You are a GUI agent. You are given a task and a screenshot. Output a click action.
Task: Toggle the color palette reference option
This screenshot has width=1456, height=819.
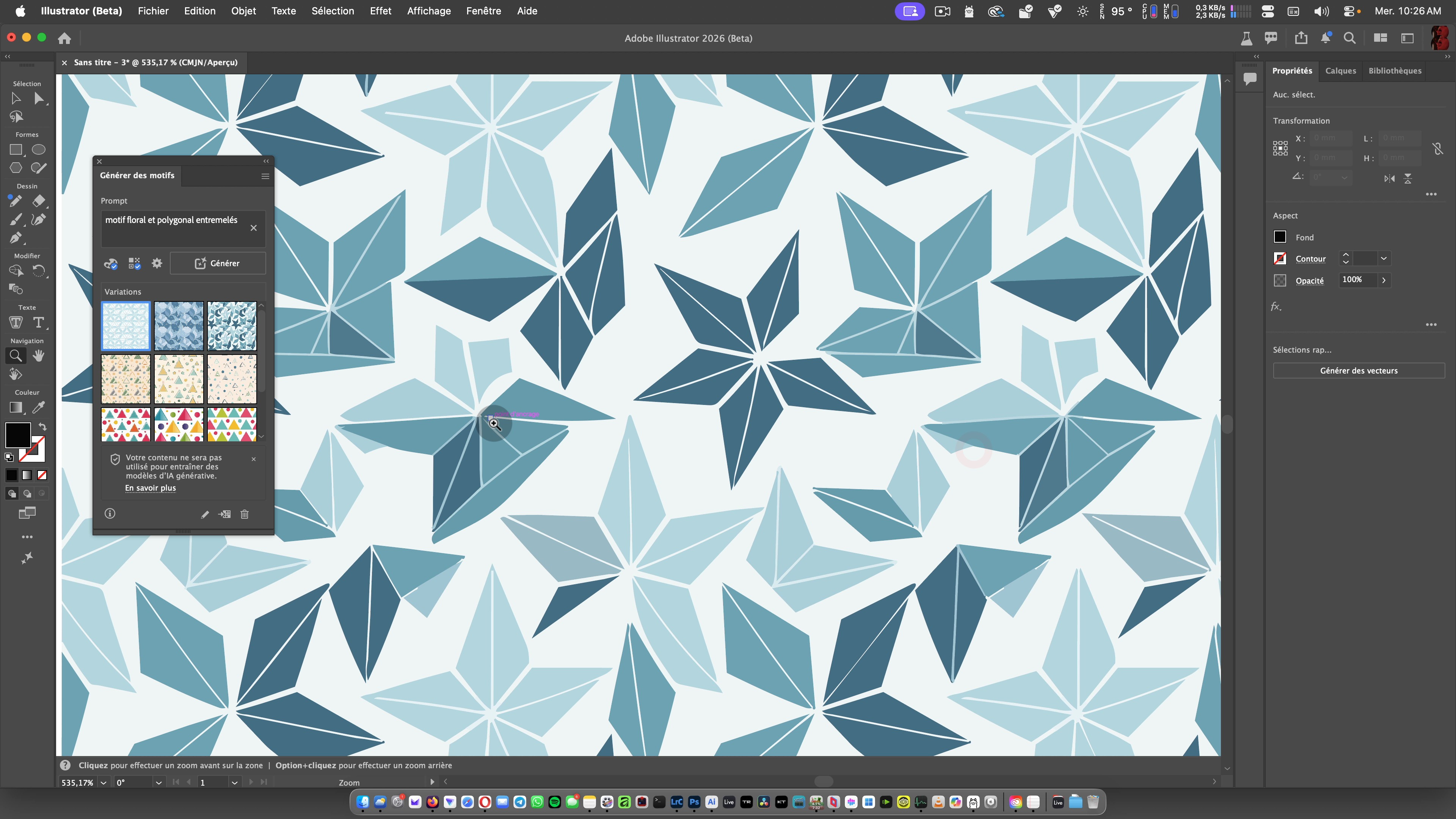pos(111,264)
